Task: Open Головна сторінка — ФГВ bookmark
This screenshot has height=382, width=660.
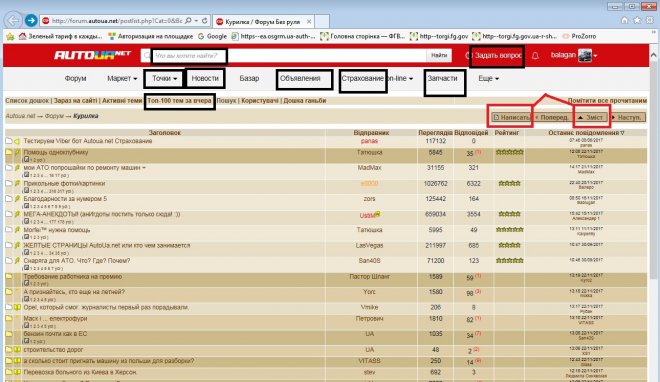Action: point(363,36)
